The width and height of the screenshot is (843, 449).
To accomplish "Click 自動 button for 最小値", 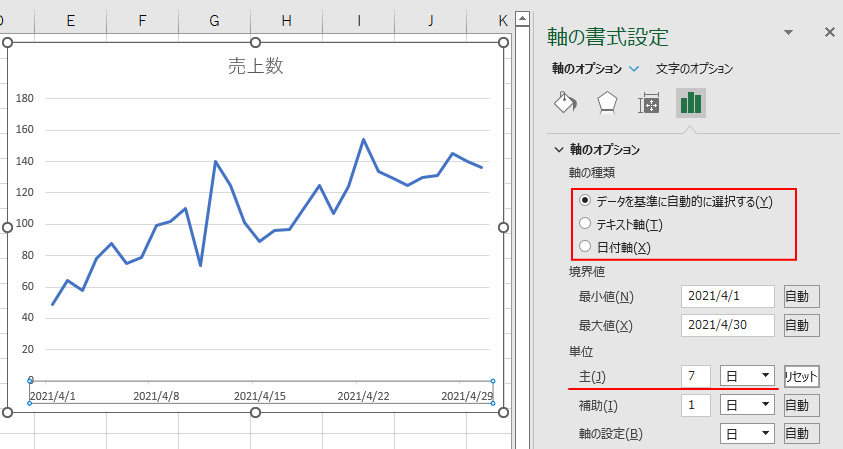I will tap(802, 297).
